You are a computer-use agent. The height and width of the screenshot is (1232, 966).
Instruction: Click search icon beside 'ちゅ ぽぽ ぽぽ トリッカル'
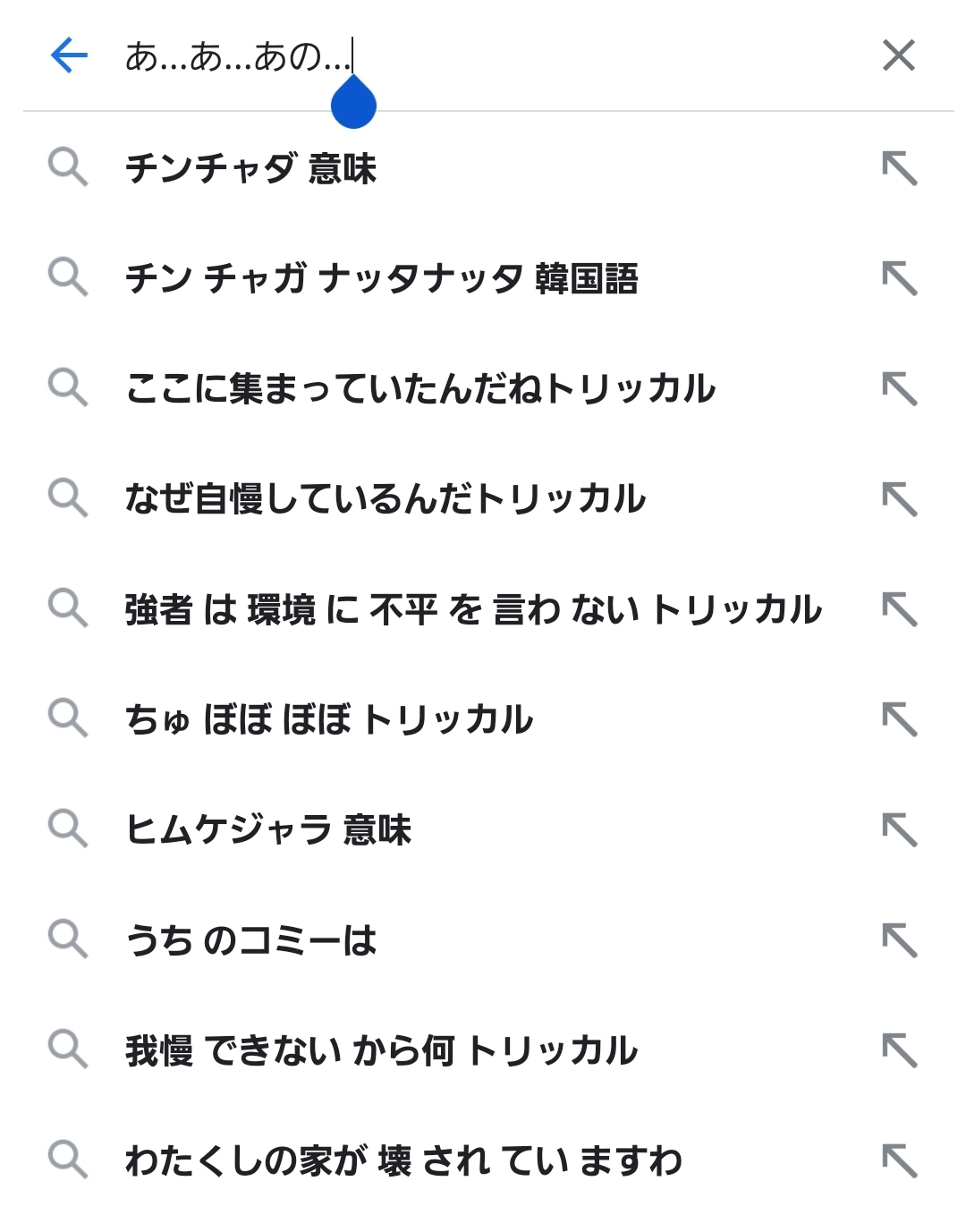pyautogui.click(x=68, y=719)
